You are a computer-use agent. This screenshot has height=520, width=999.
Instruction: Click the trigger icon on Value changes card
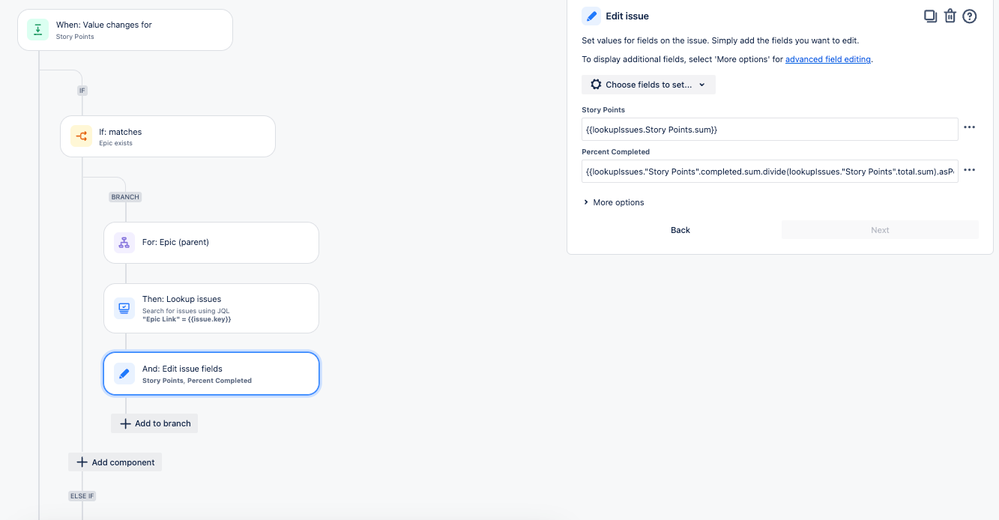(x=38, y=29)
